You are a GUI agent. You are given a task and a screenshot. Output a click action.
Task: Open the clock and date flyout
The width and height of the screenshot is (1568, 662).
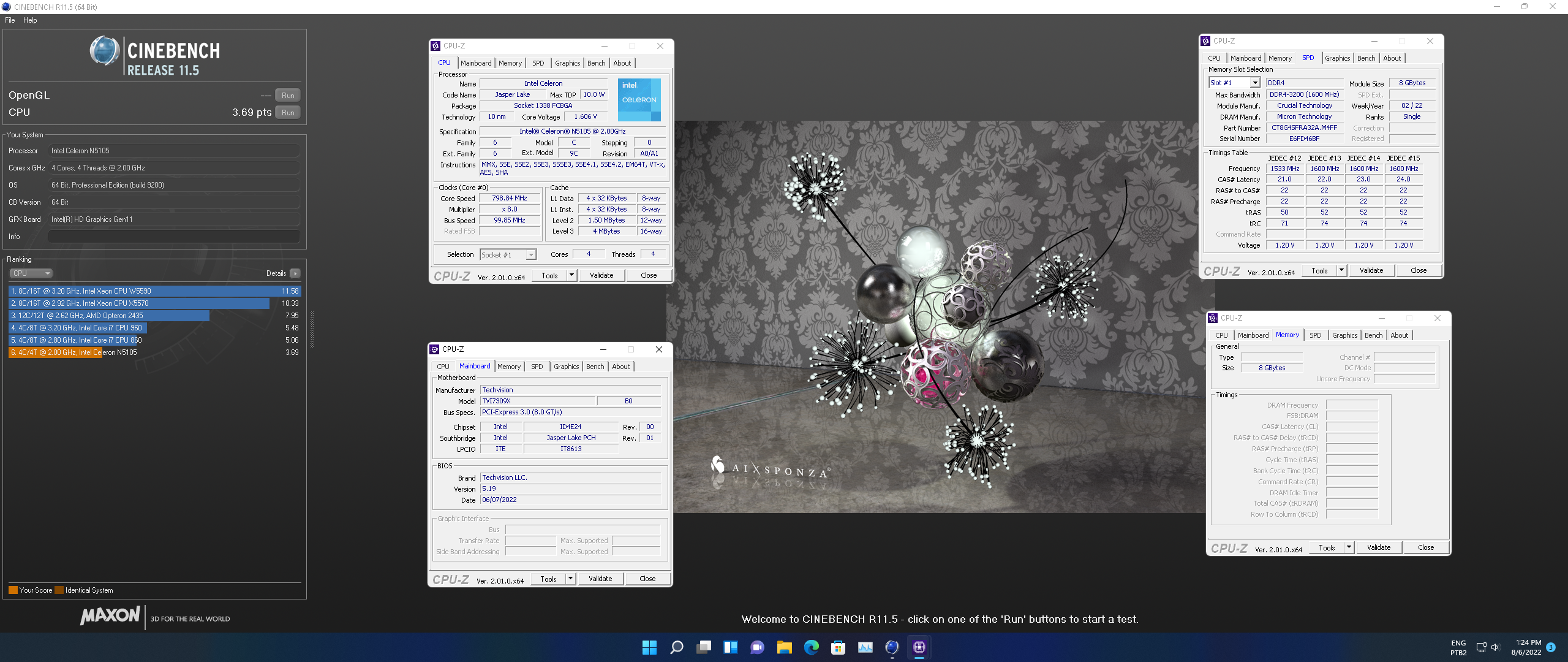click(1526, 647)
